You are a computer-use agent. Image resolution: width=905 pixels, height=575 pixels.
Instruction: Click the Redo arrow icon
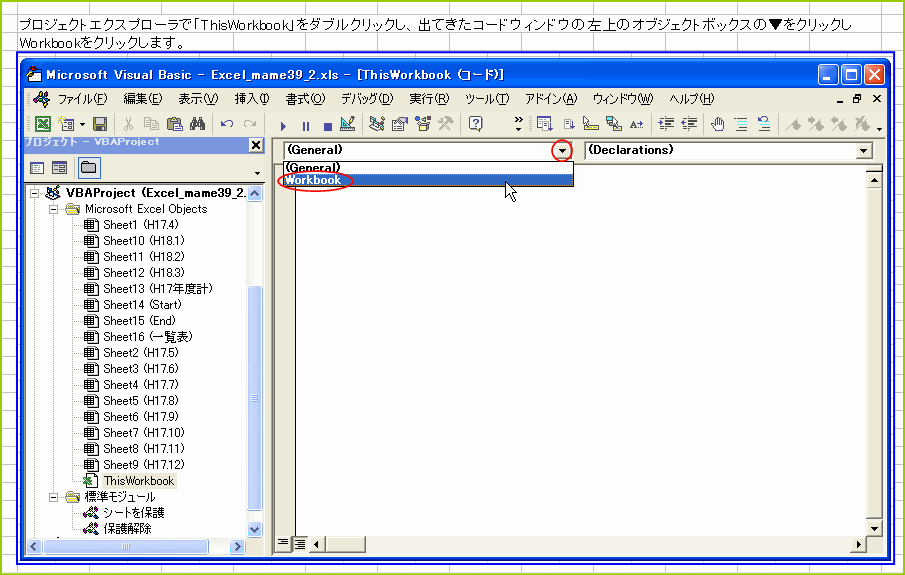[250, 124]
